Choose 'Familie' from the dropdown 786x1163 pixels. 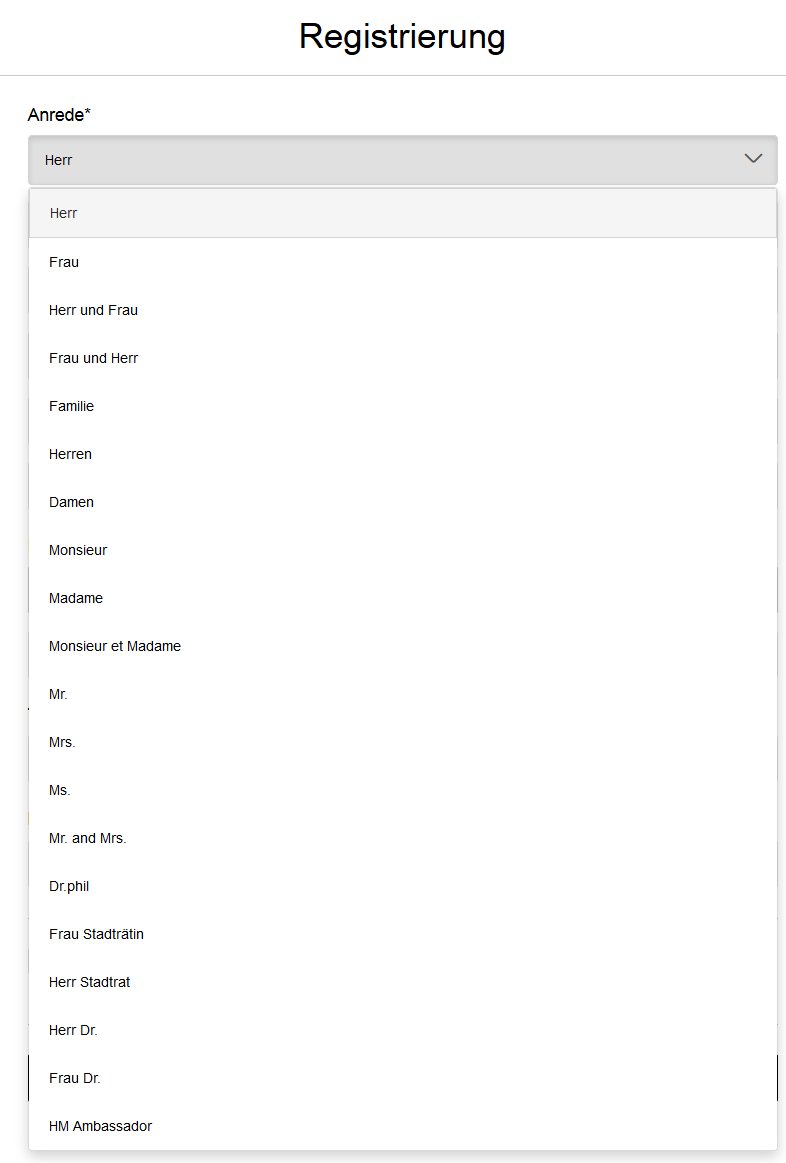403,406
